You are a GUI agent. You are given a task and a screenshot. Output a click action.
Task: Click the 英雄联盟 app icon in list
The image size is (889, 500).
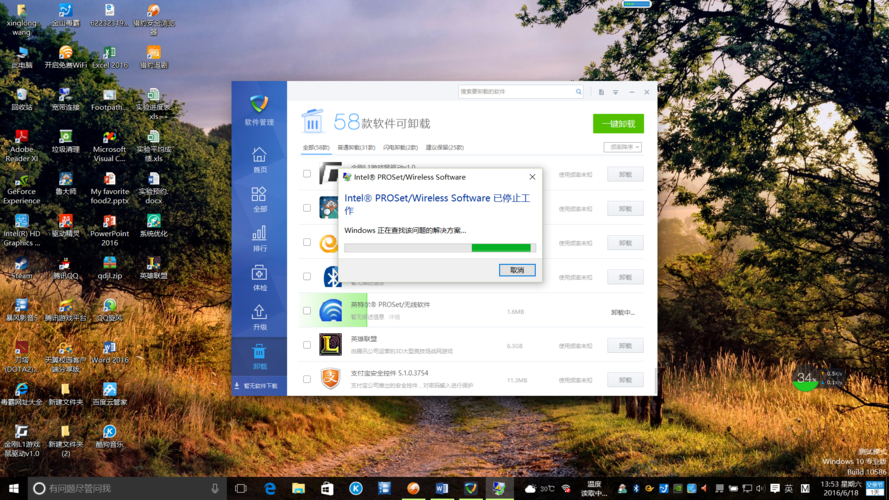(331, 345)
